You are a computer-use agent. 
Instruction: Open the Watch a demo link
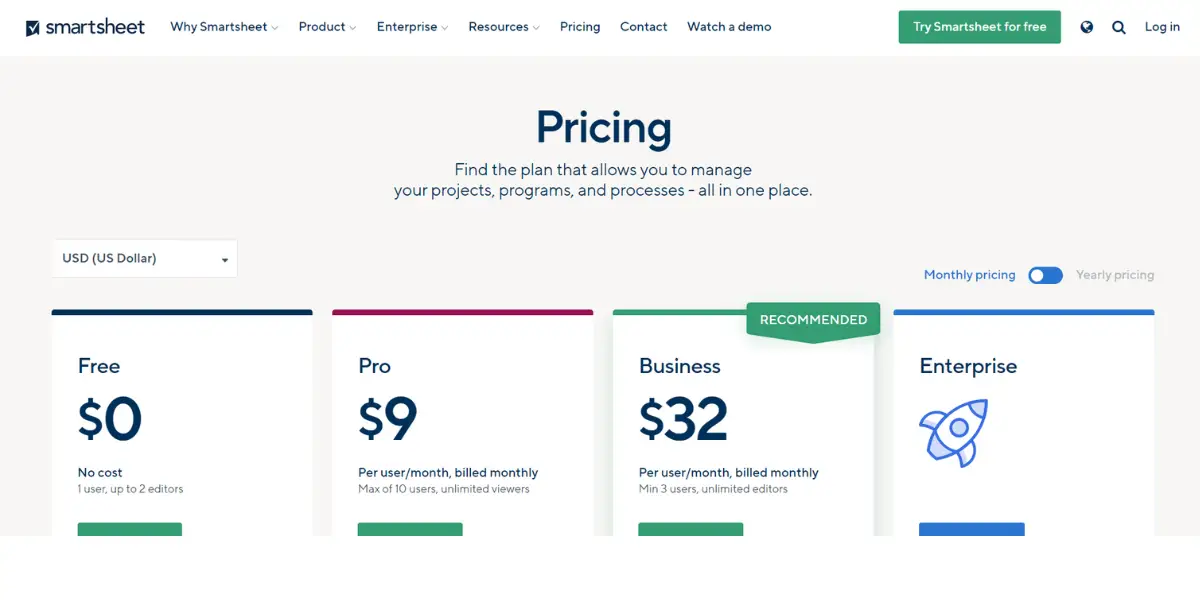click(x=729, y=27)
